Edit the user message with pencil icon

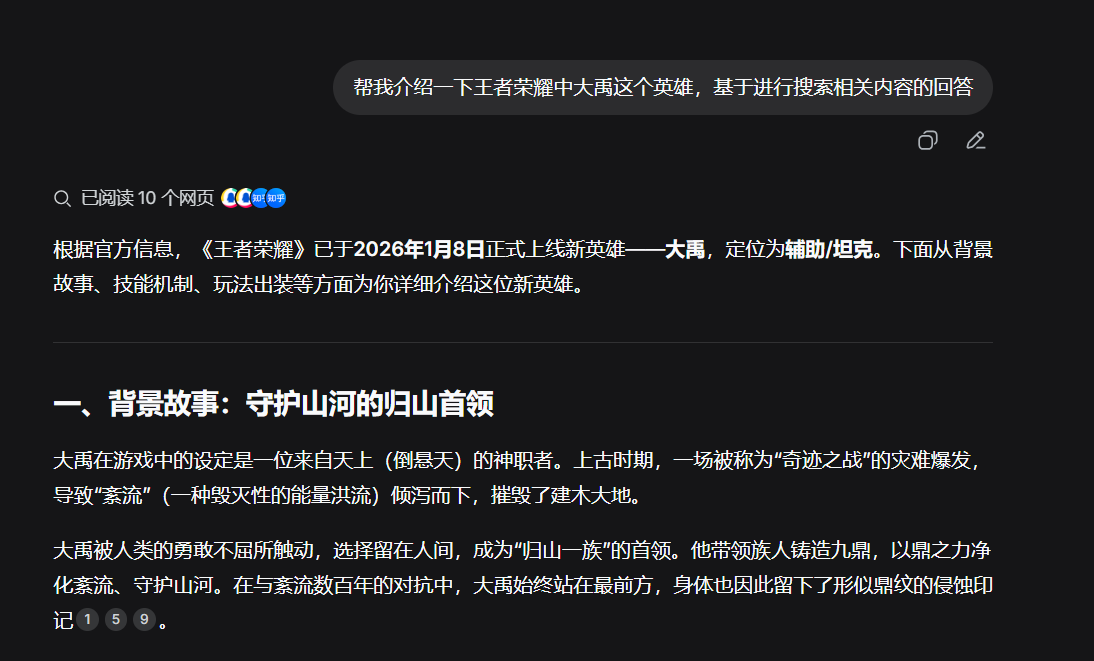[975, 141]
